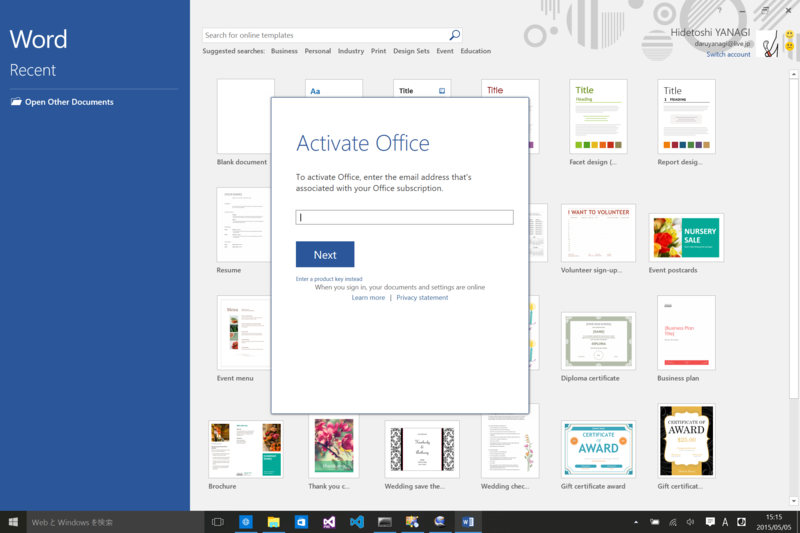Select the Print suggested search
800x533 pixels.
pyautogui.click(x=378, y=51)
